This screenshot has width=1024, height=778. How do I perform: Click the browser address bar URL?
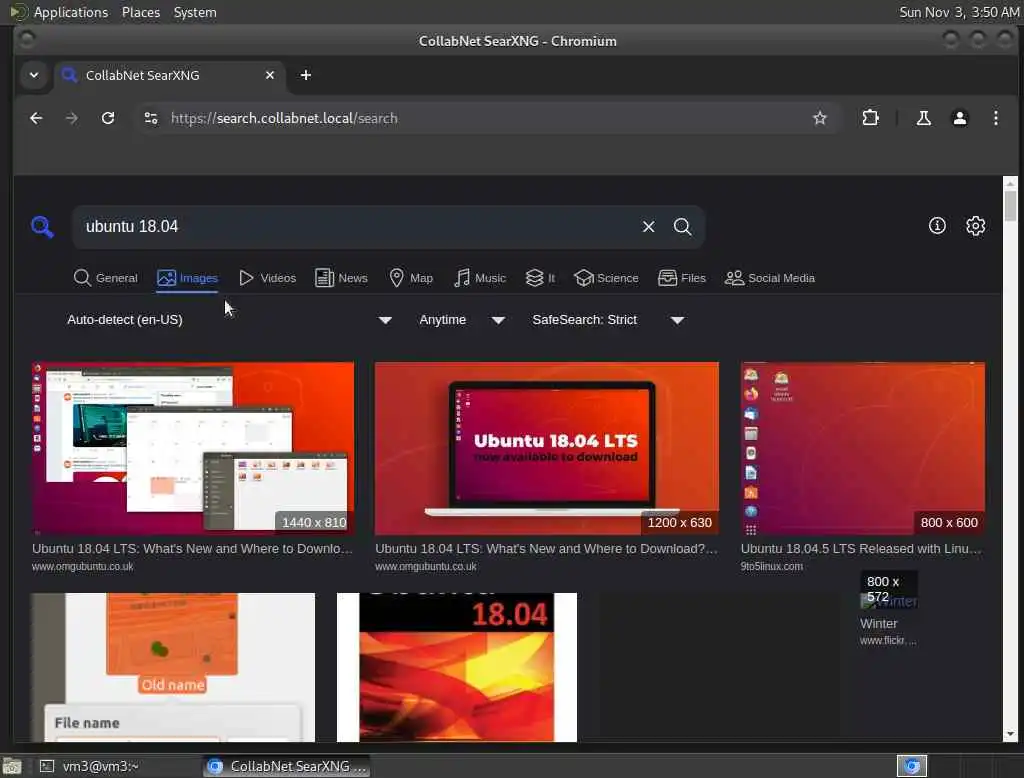(284, 118)
